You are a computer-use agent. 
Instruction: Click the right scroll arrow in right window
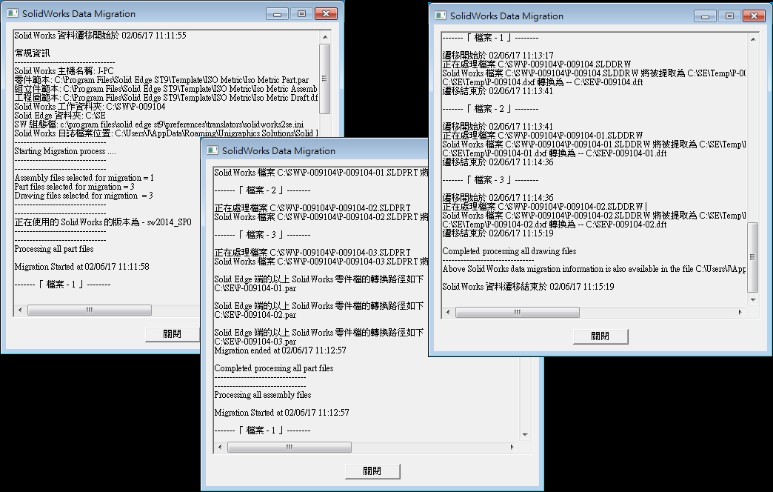(740, 313)
